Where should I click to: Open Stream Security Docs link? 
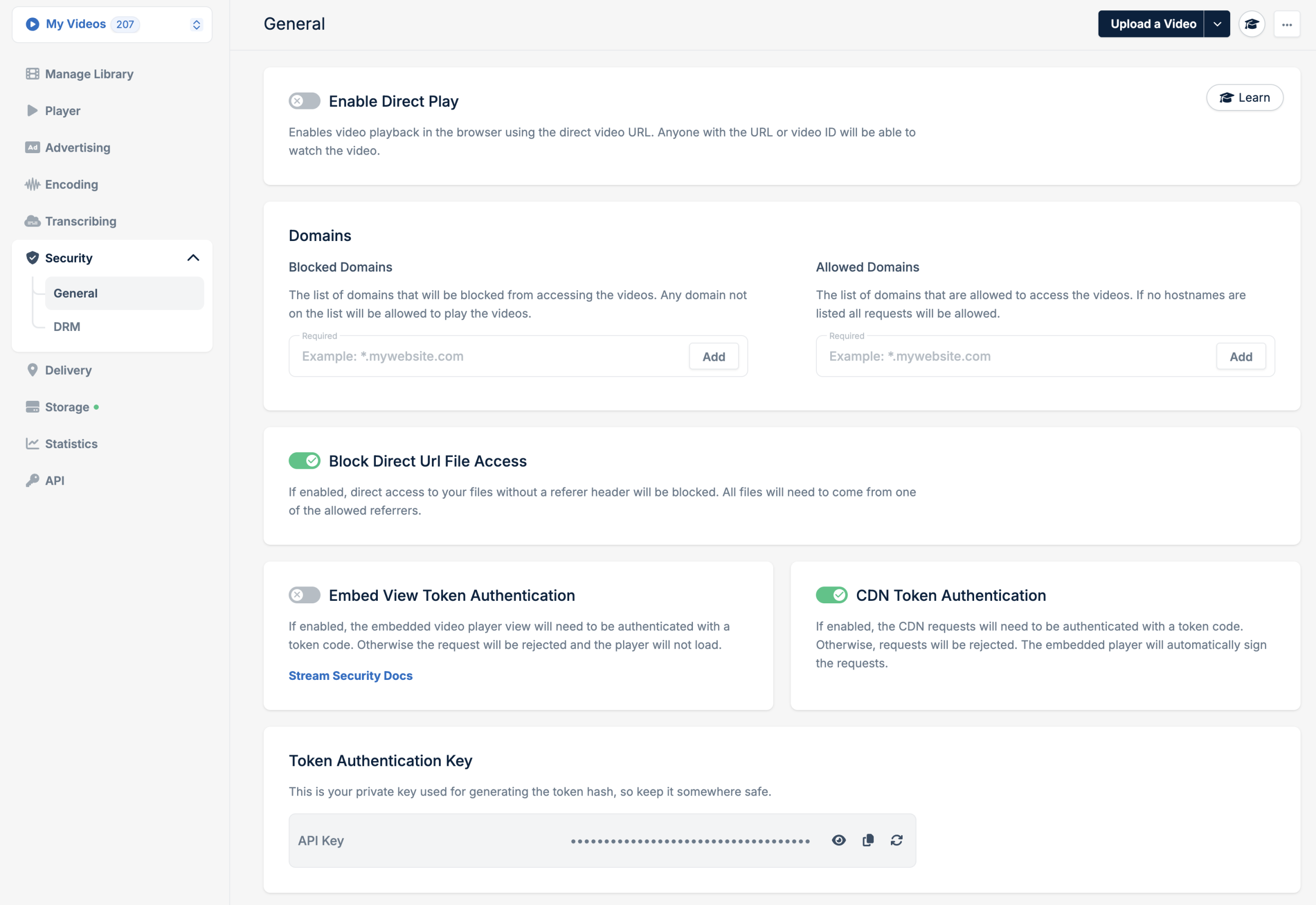(350, 675)
